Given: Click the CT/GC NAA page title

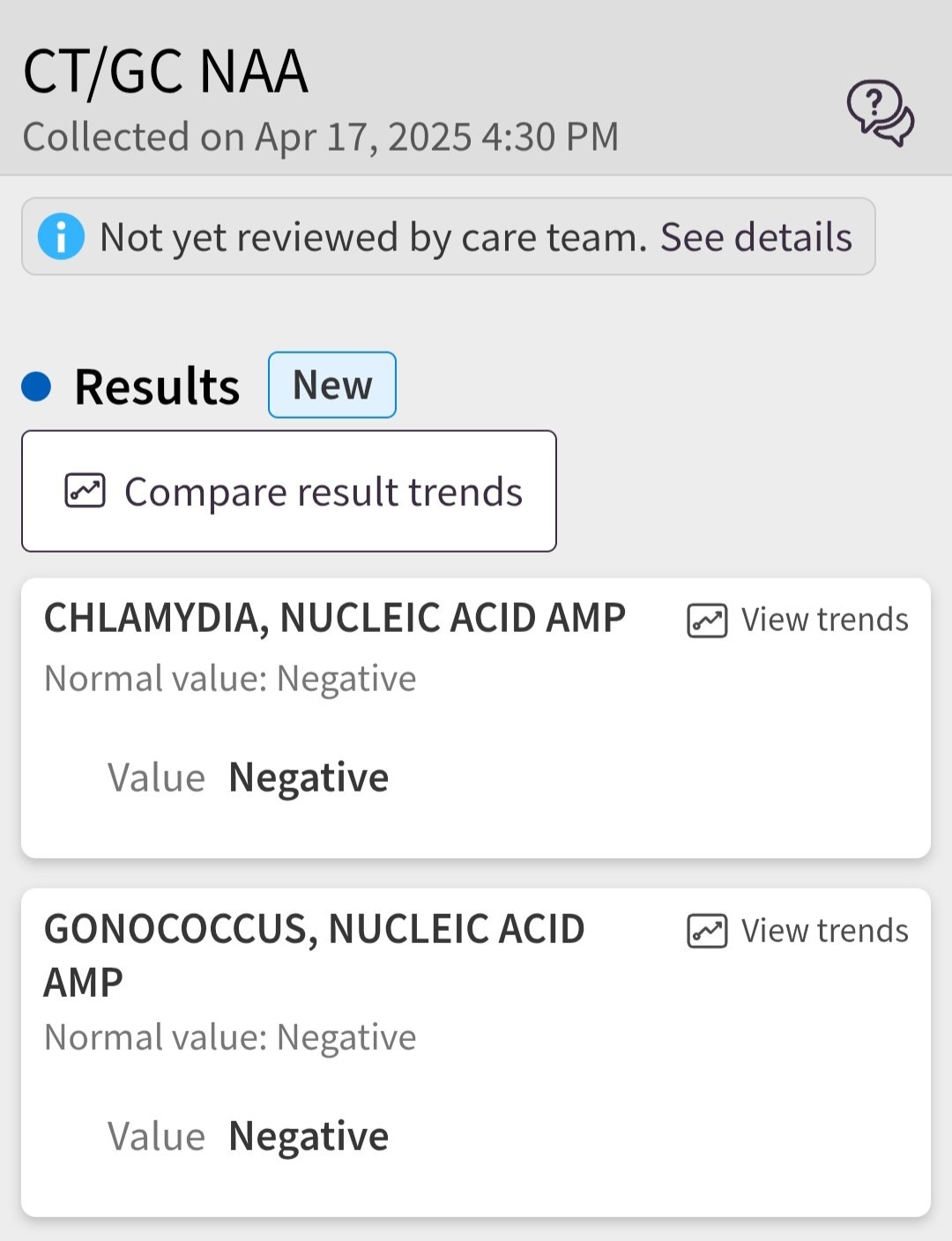Looking at the screenshot, I should 166,72.
